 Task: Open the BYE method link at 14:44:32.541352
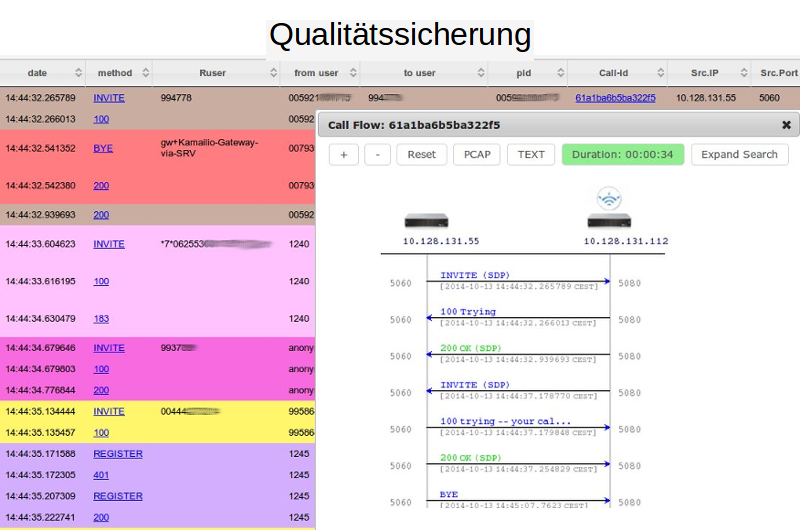(x=103, y=148)
